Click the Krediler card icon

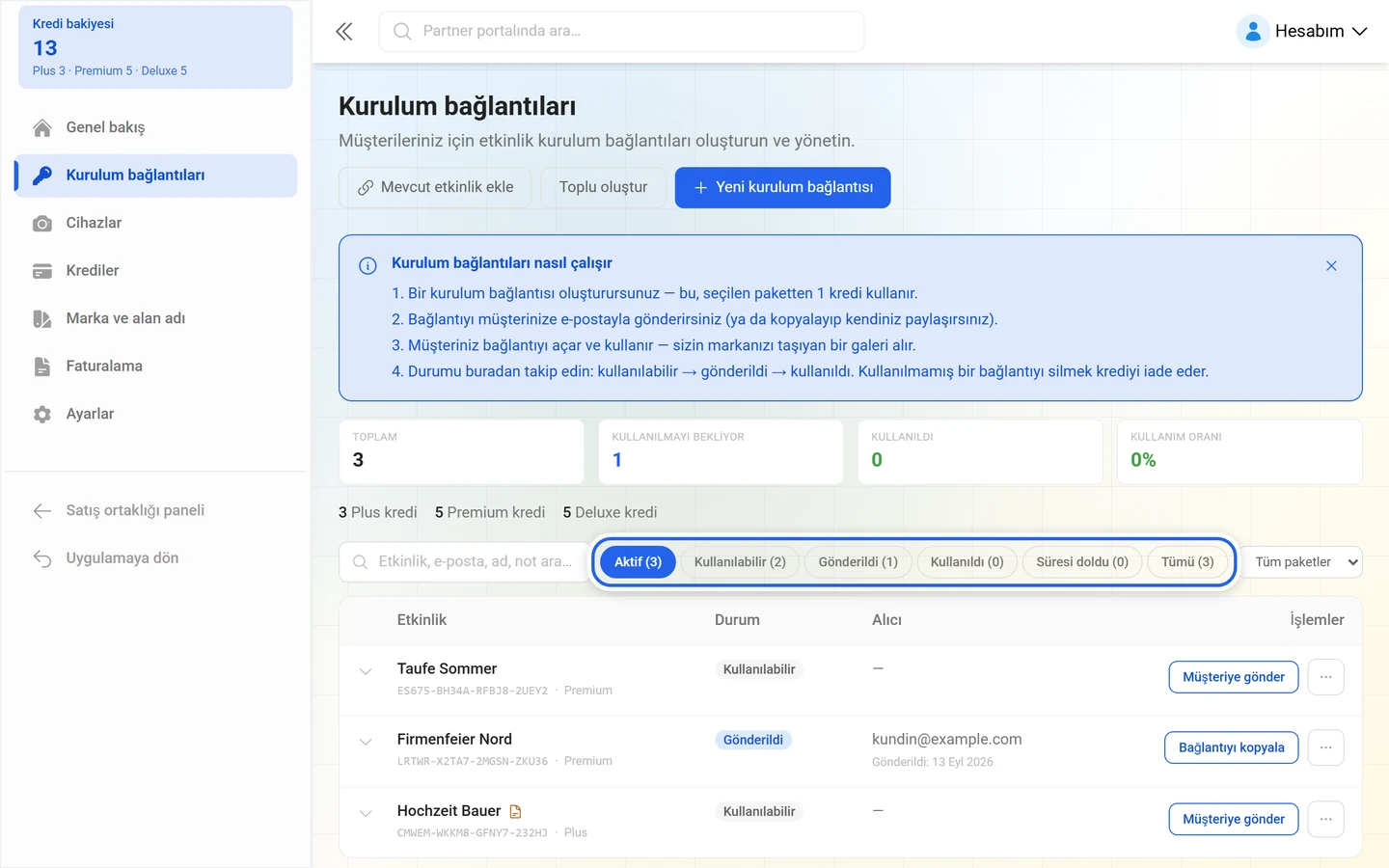point(42,271)
